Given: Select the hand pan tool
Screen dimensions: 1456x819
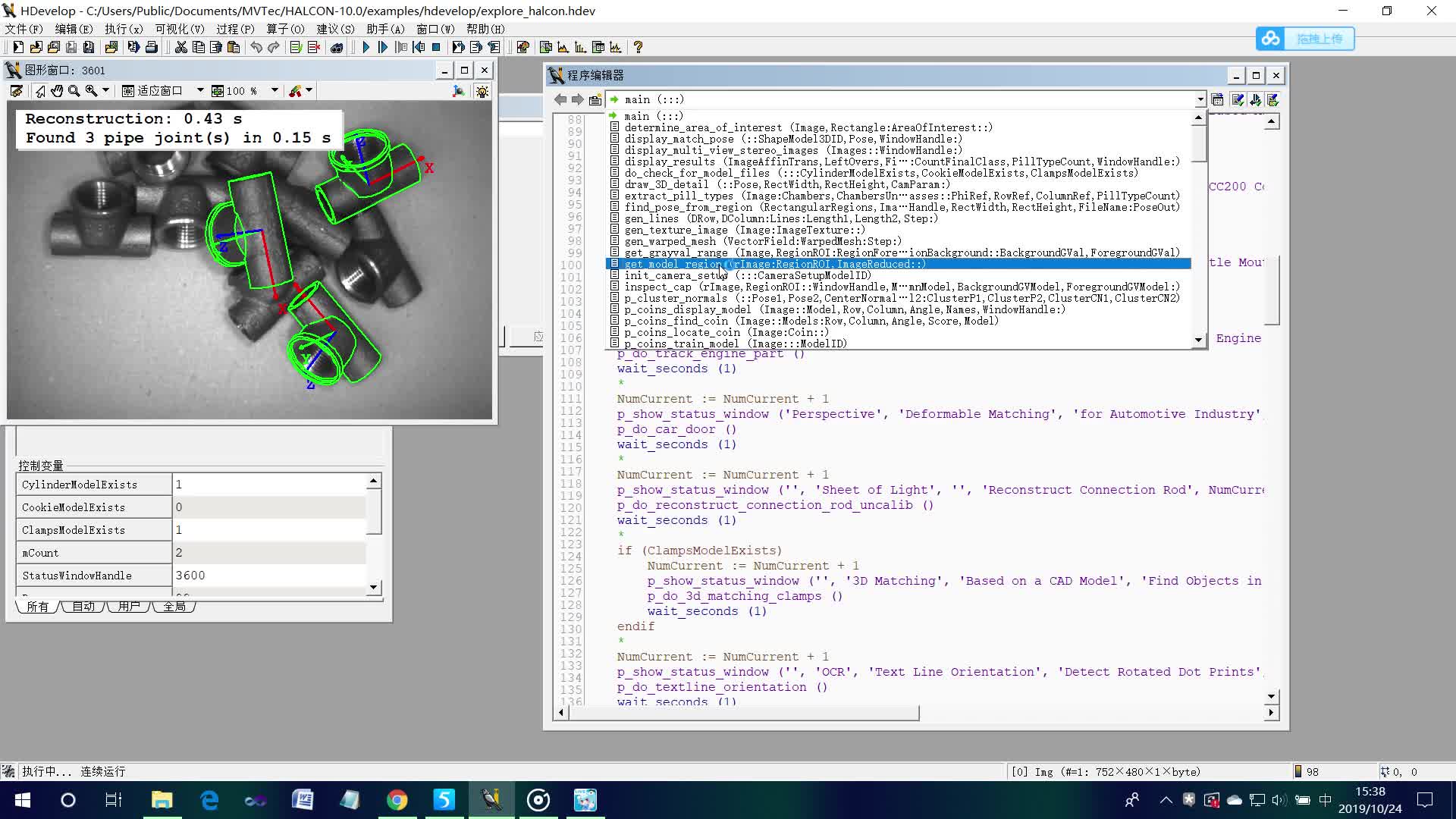Looking at the screenshot, I should [x=57, y=91].
